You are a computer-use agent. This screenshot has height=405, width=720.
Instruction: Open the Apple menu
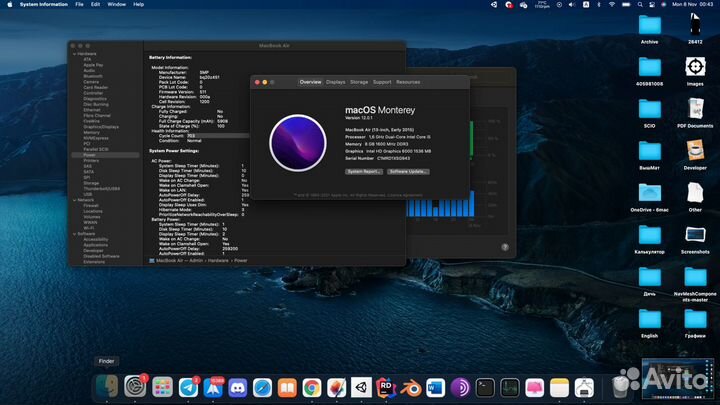coord(10,4)
